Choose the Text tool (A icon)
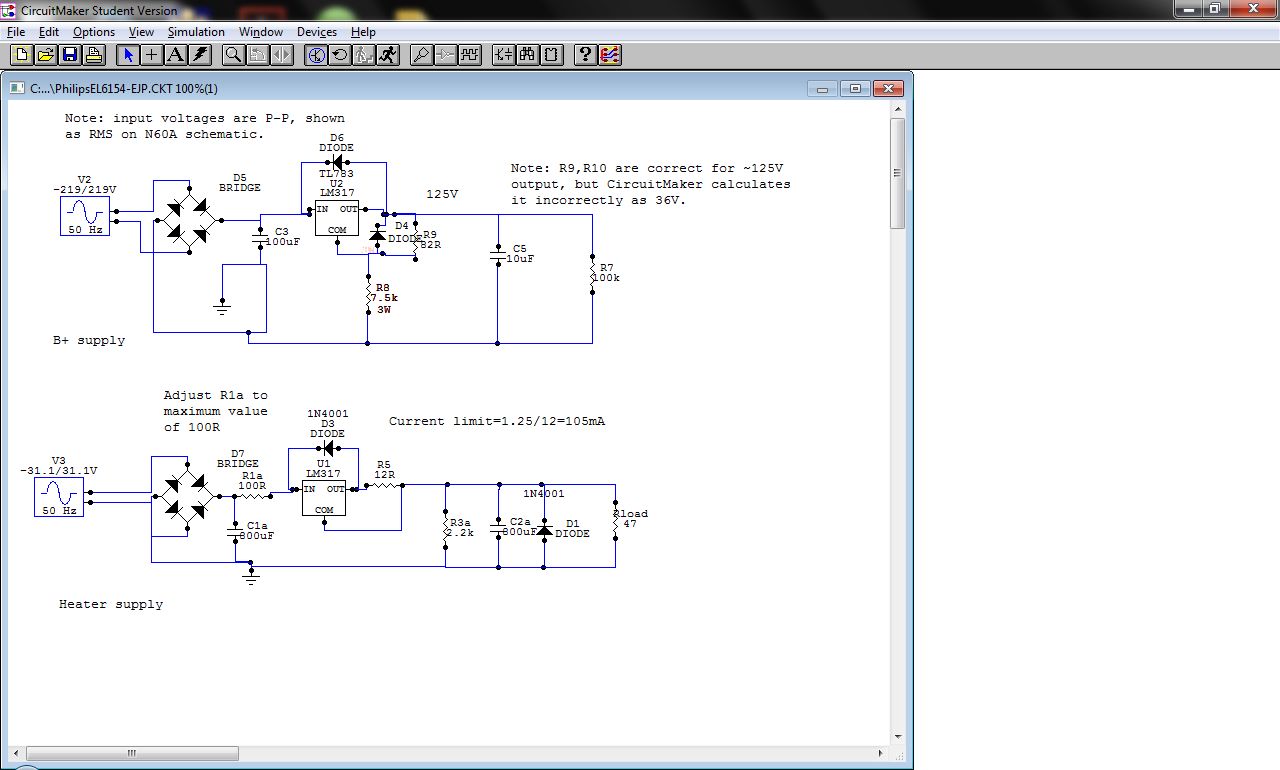Viewport: 1280px width, 770px height. coord(176,55)
